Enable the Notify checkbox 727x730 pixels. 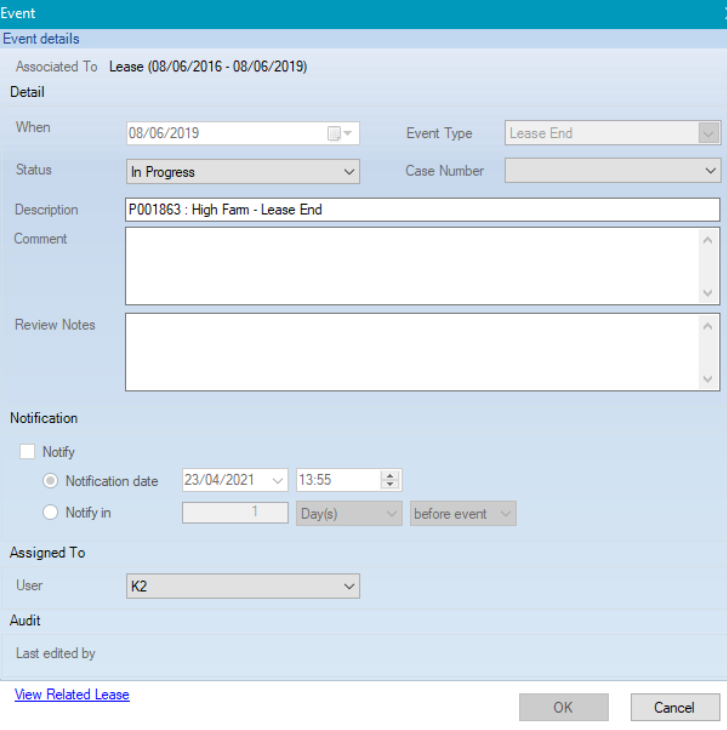click(28, 452)
